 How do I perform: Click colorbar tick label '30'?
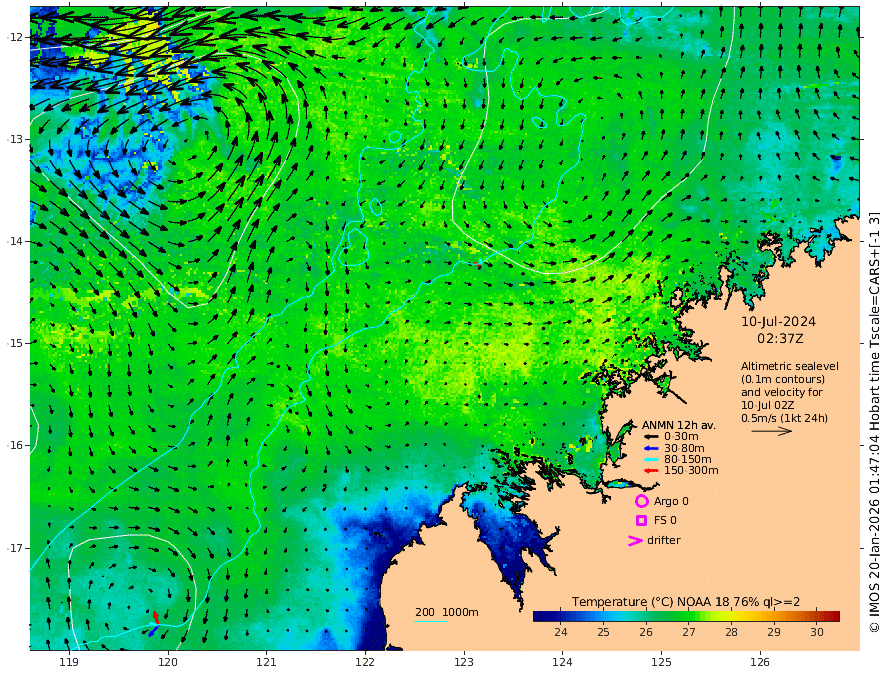[817, 632]
